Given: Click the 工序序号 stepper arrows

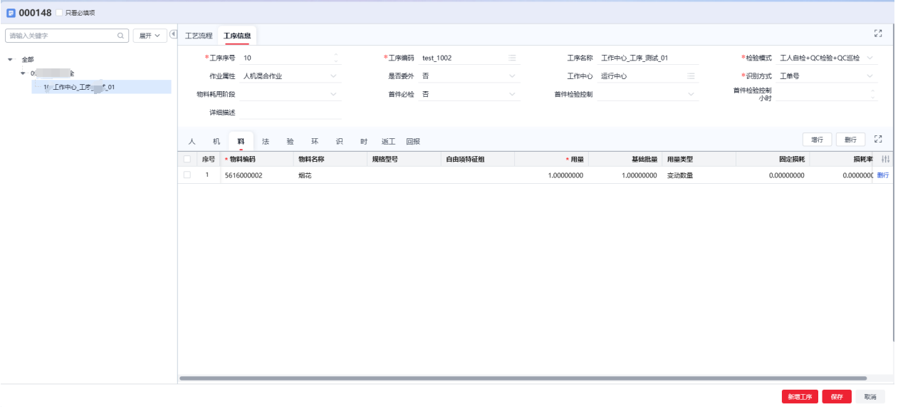Looking at the screenshot, I should [x=336, y=58].
